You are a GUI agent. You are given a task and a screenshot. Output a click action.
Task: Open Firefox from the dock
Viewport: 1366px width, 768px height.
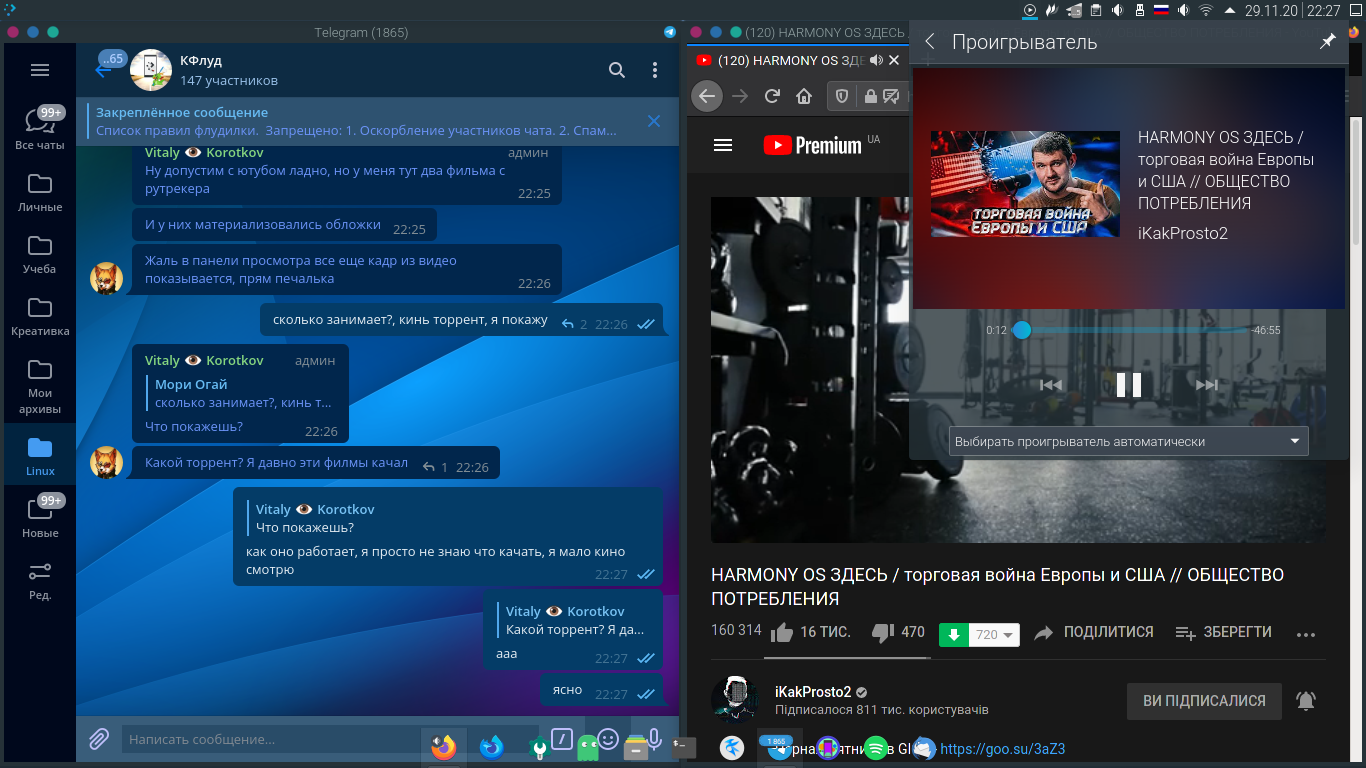click(x=444, y=747)
